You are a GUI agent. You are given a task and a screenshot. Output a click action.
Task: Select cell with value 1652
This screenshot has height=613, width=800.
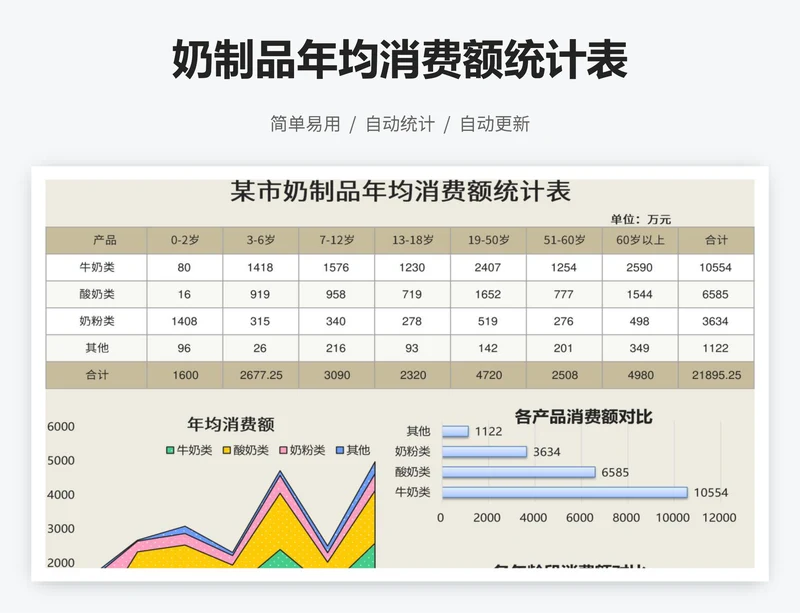[x=488, y=295]
